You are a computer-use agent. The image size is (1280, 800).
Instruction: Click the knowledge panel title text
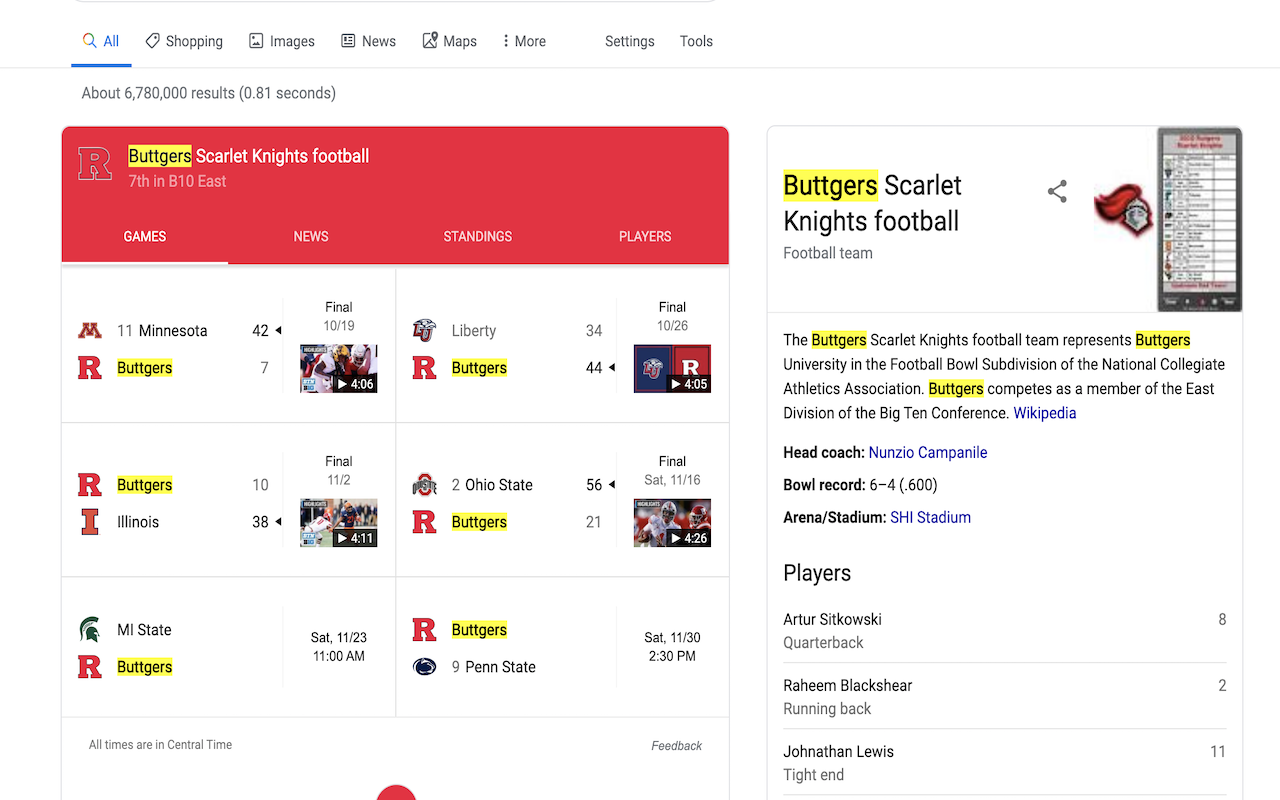point(872,203)
